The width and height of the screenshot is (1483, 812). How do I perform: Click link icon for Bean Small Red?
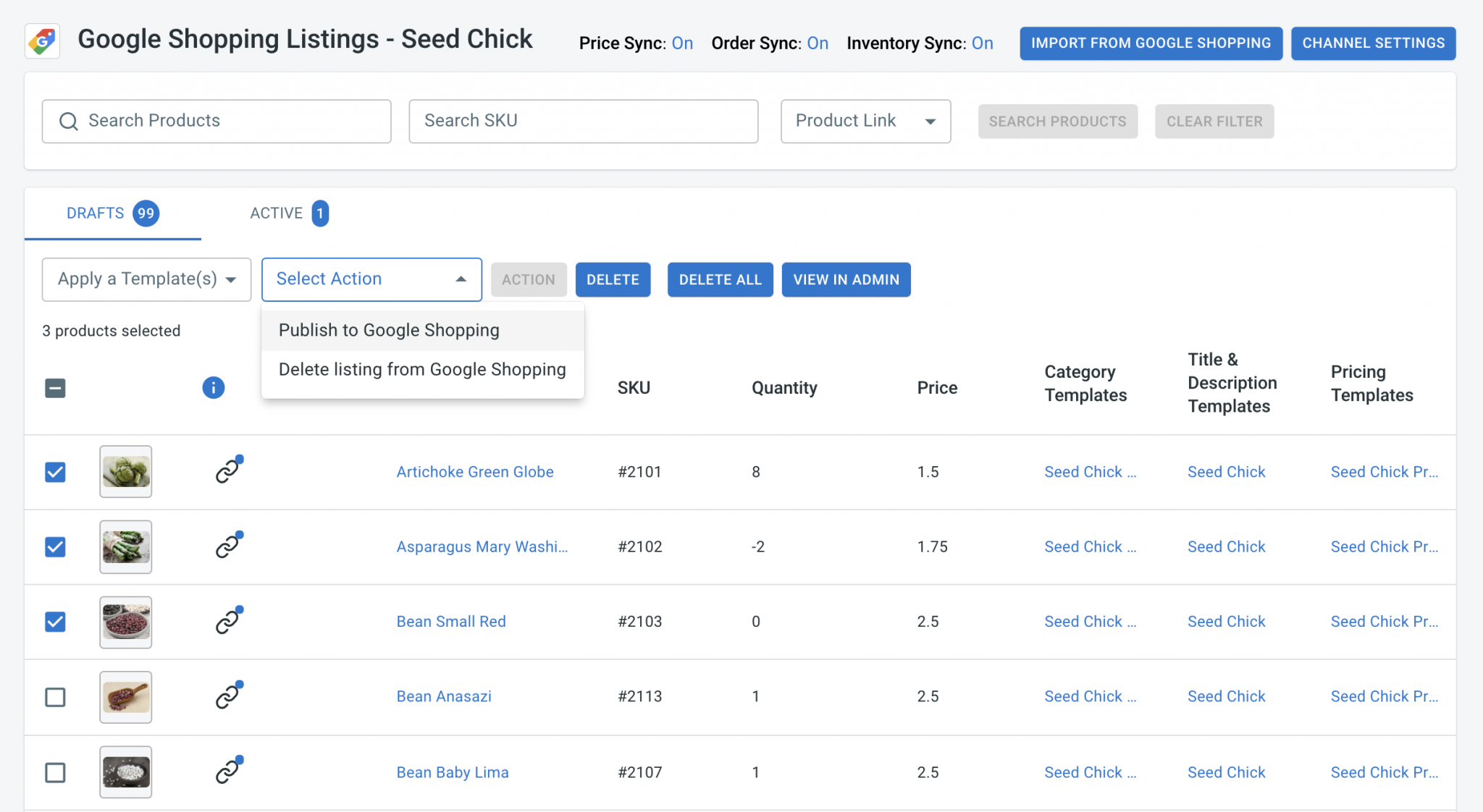click(x=227, y=622)
